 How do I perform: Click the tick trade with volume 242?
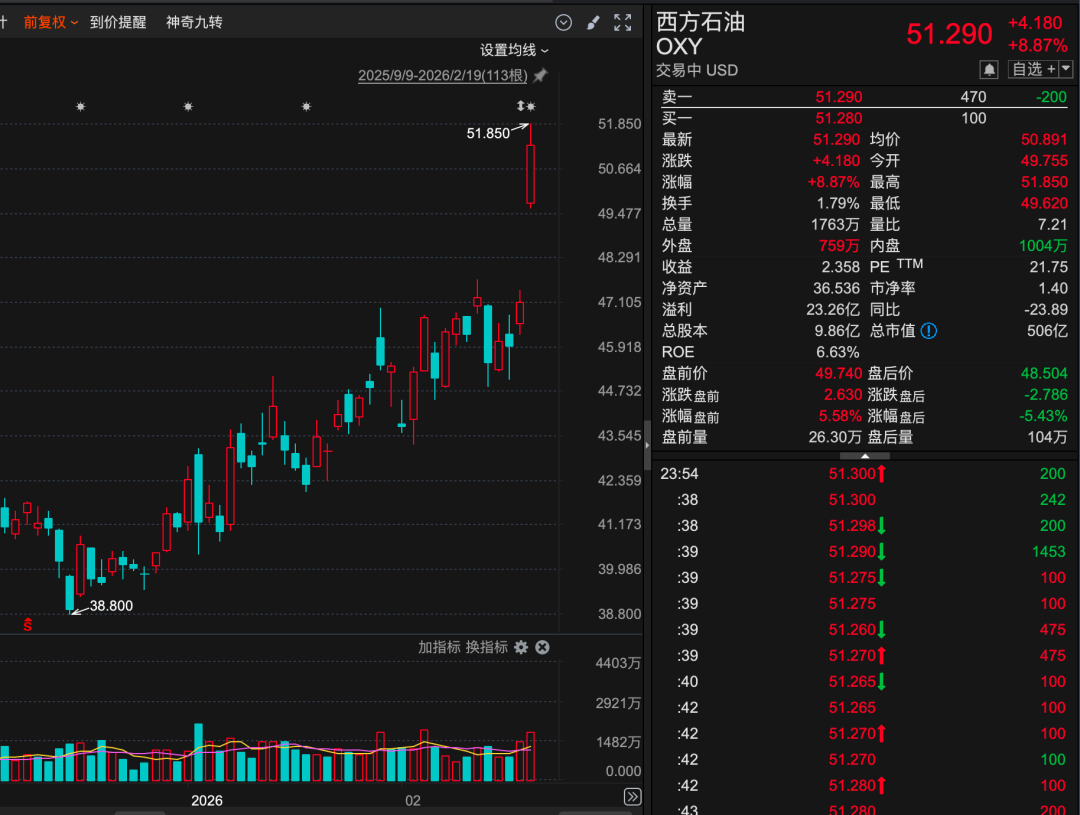tap(863, 500)
